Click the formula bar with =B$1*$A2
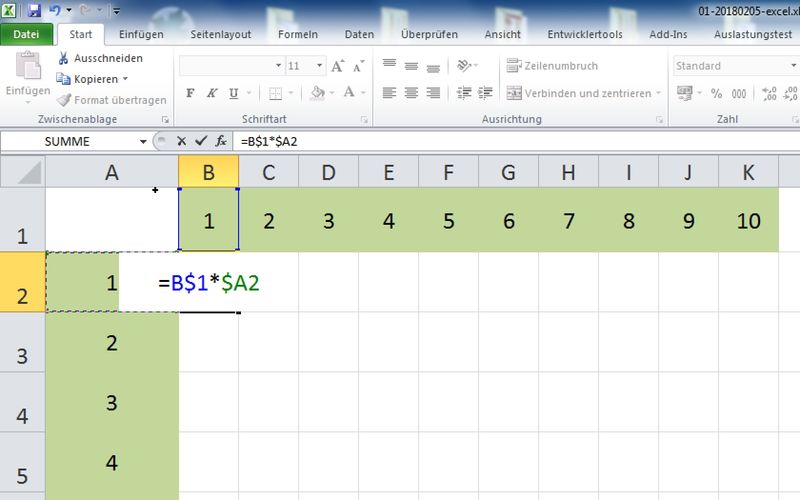The height and width of the screenshot is (500, 800). 516,141
